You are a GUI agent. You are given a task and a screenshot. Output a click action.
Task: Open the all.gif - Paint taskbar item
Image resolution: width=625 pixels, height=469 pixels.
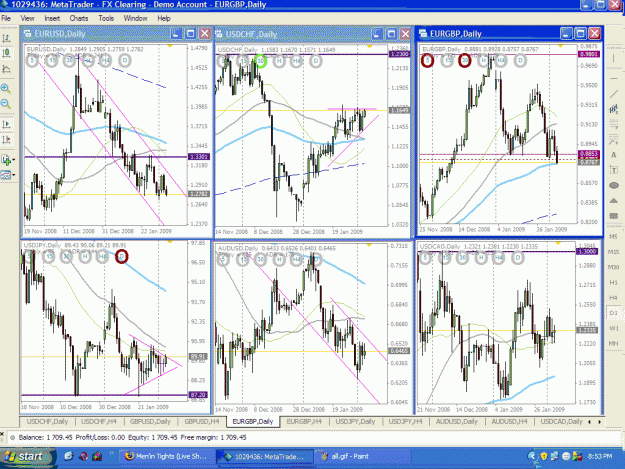363,457
